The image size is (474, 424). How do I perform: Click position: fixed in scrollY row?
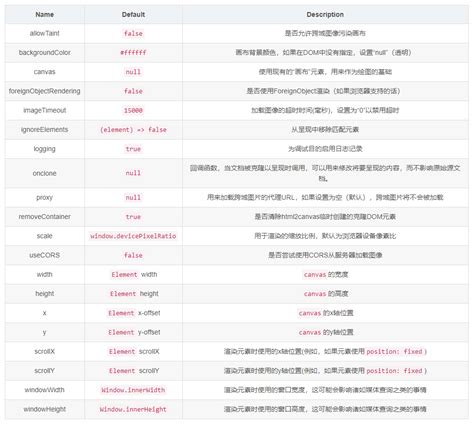(x=394, y=371)
